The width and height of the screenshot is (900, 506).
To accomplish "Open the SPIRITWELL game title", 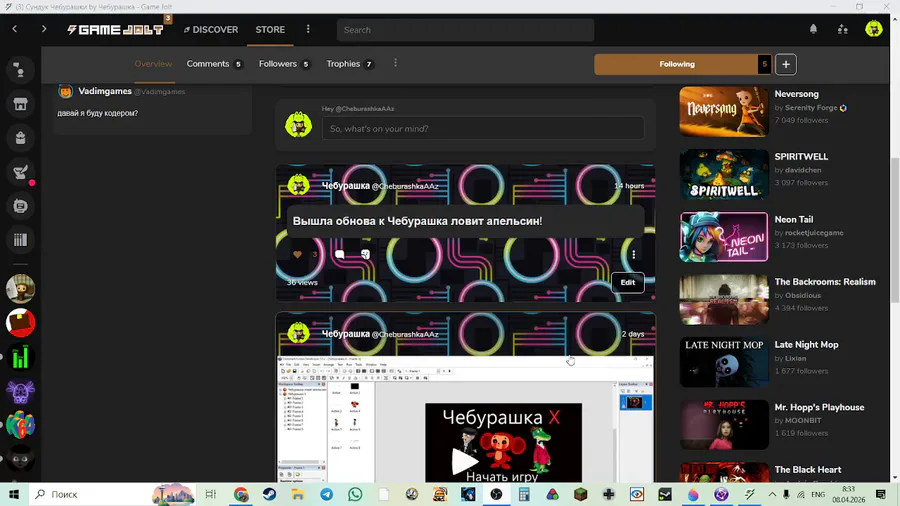I will [801, 157].
